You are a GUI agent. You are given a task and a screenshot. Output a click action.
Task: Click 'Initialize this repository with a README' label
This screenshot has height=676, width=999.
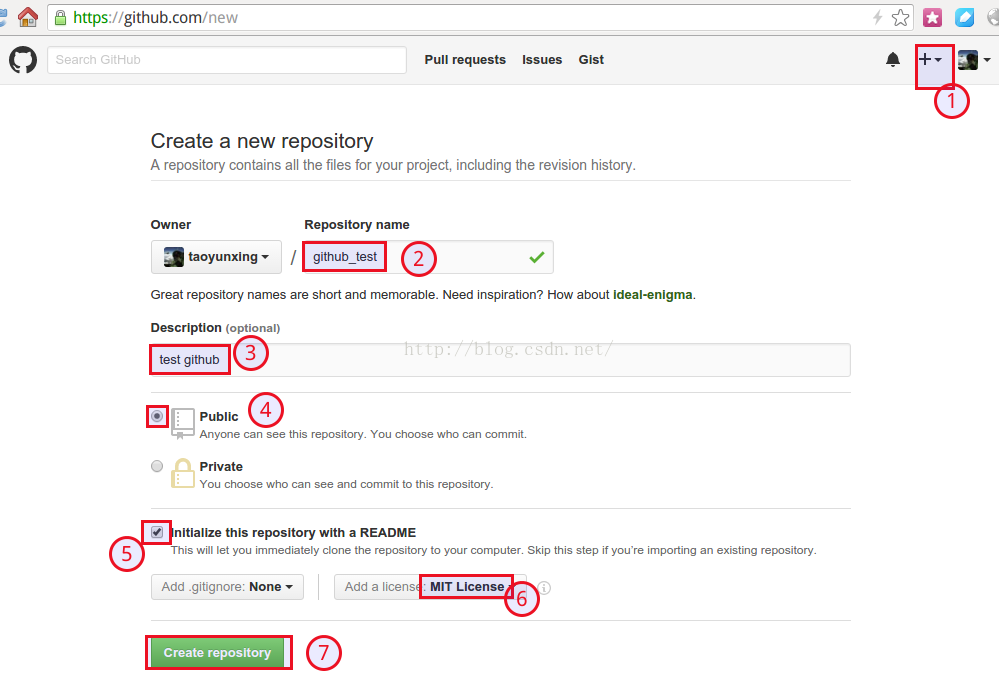coord(293,533)
